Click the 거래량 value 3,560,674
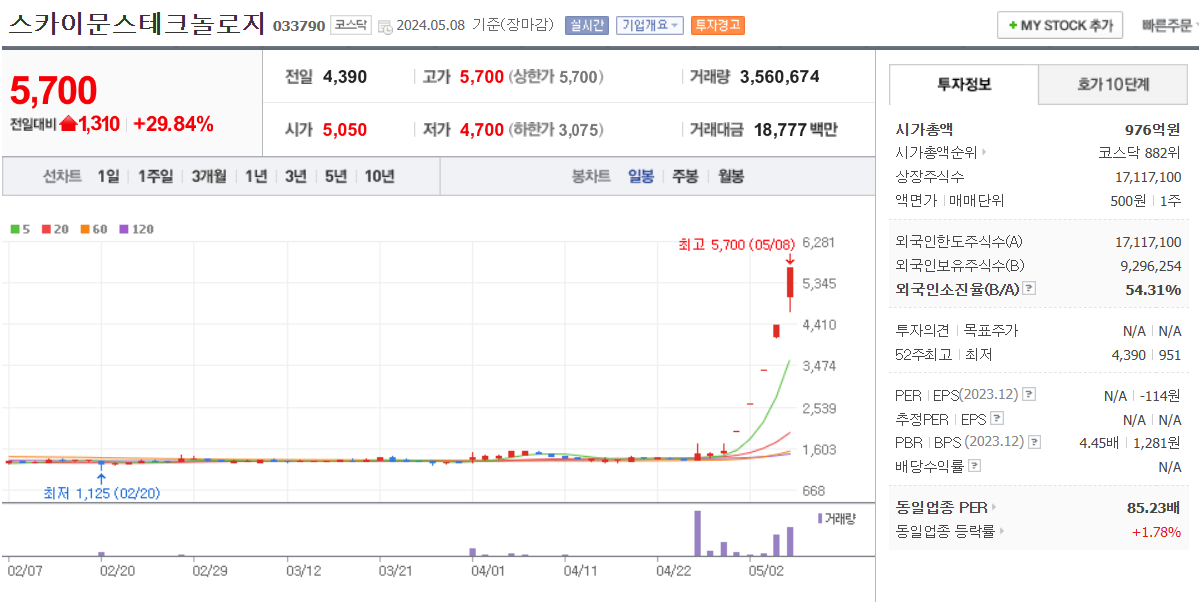The height and width of the screenshot is (602, 1199). pyautogui.click(x=779, y=76)
